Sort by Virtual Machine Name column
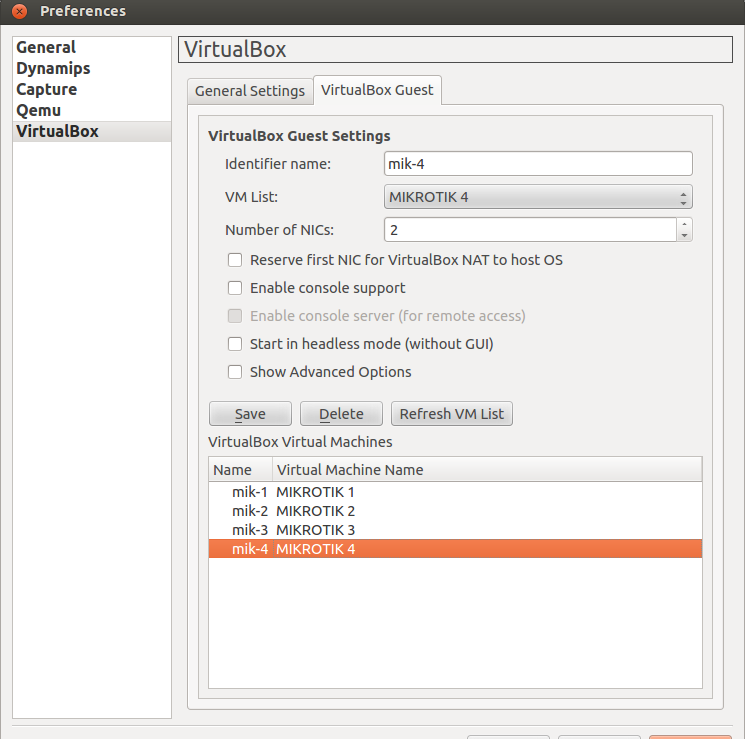This screenshot has height=739, width=745. (487, 470)
